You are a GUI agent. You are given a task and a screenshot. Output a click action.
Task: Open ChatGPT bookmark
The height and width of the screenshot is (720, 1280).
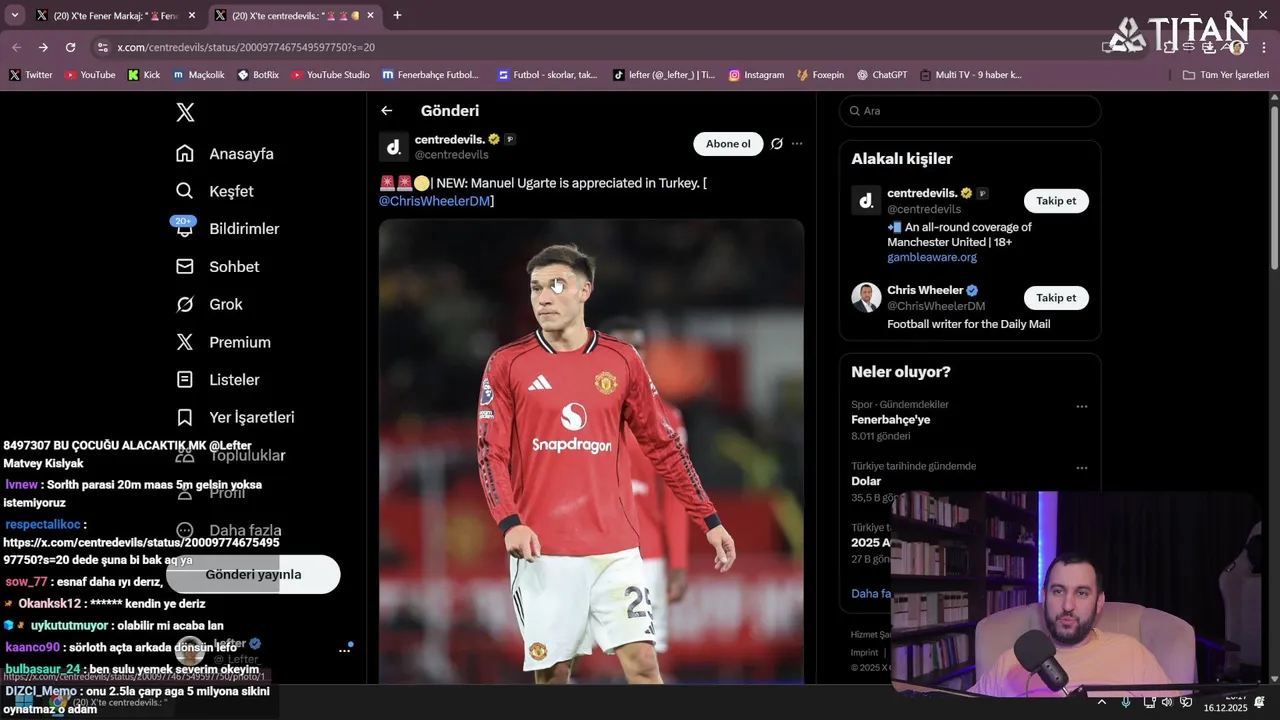881,75
